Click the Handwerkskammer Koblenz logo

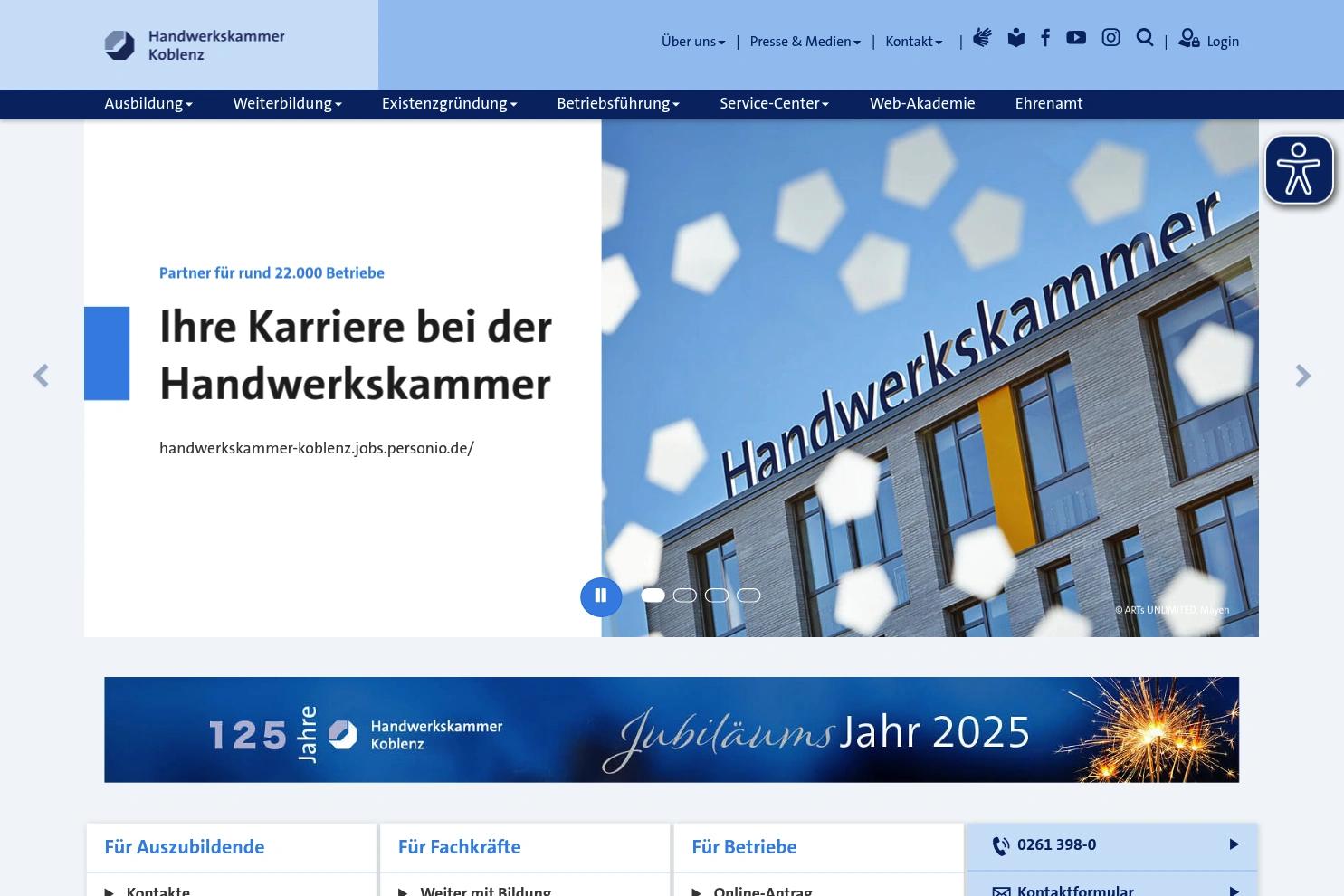pyautogui.click(x=195, y=44)
